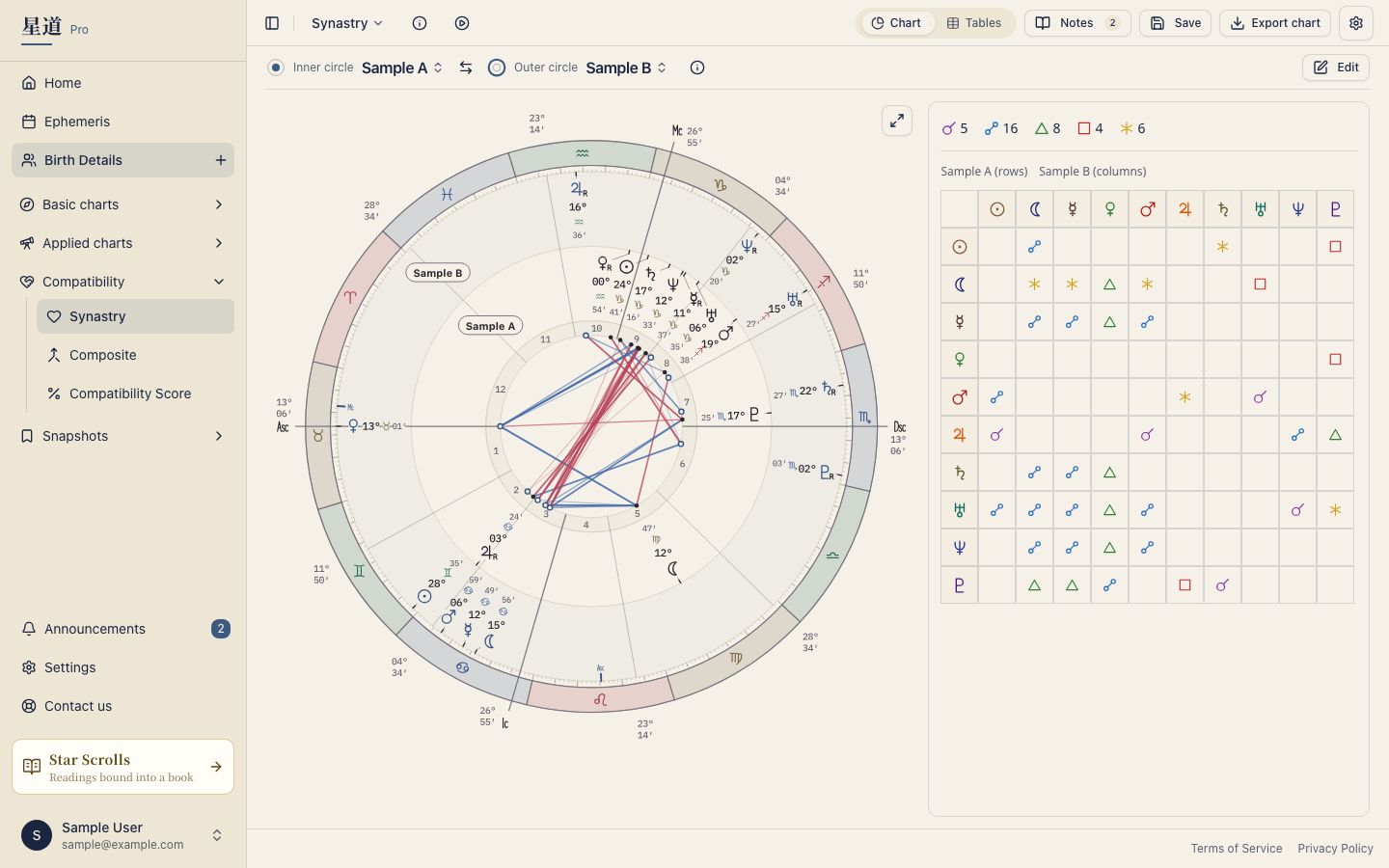The image size is (1389, 868).
Task: Open Star Scrolls arrow
Action: point(216,767)
